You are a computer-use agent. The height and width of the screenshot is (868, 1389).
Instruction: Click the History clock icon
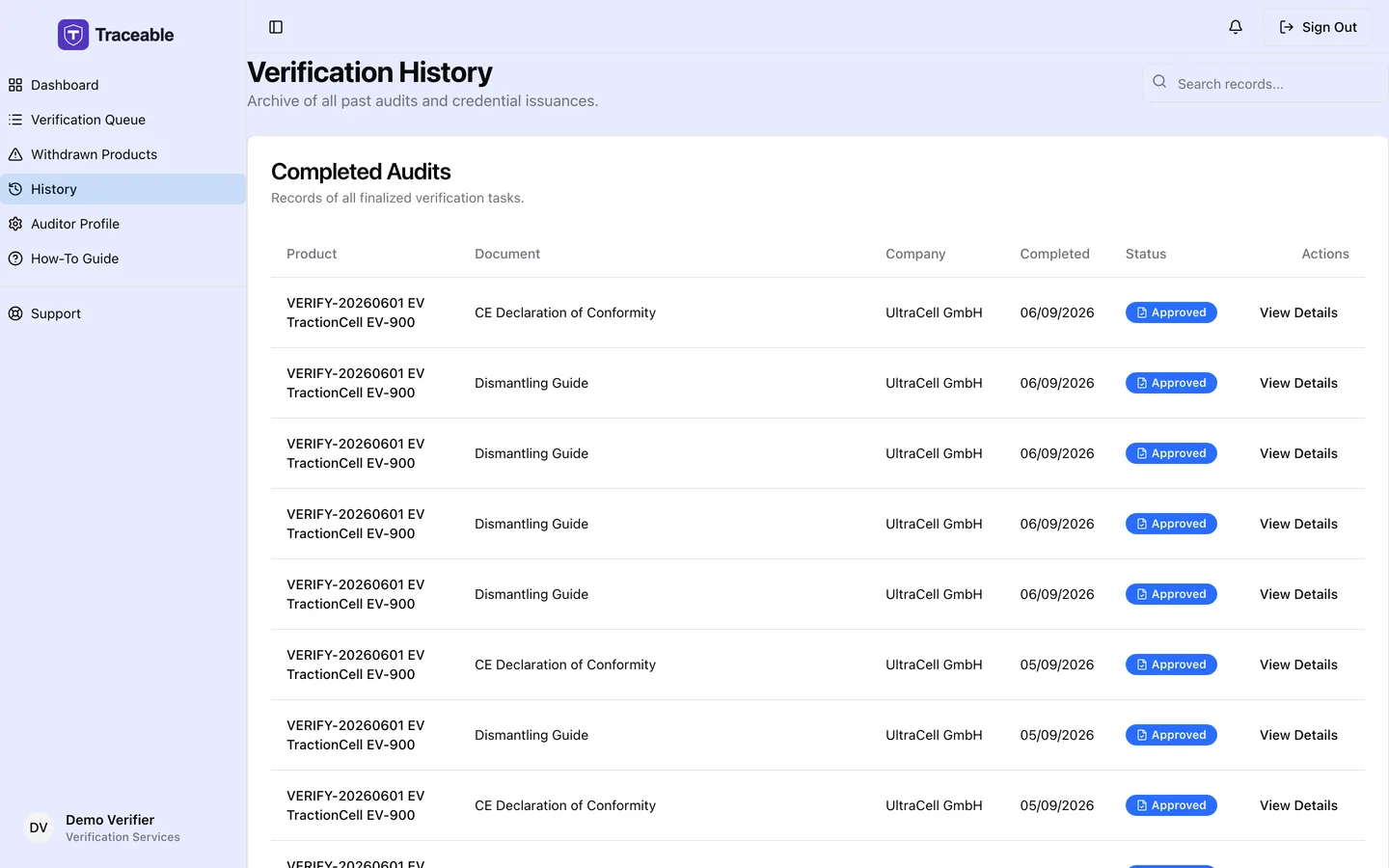coord(15,189)
